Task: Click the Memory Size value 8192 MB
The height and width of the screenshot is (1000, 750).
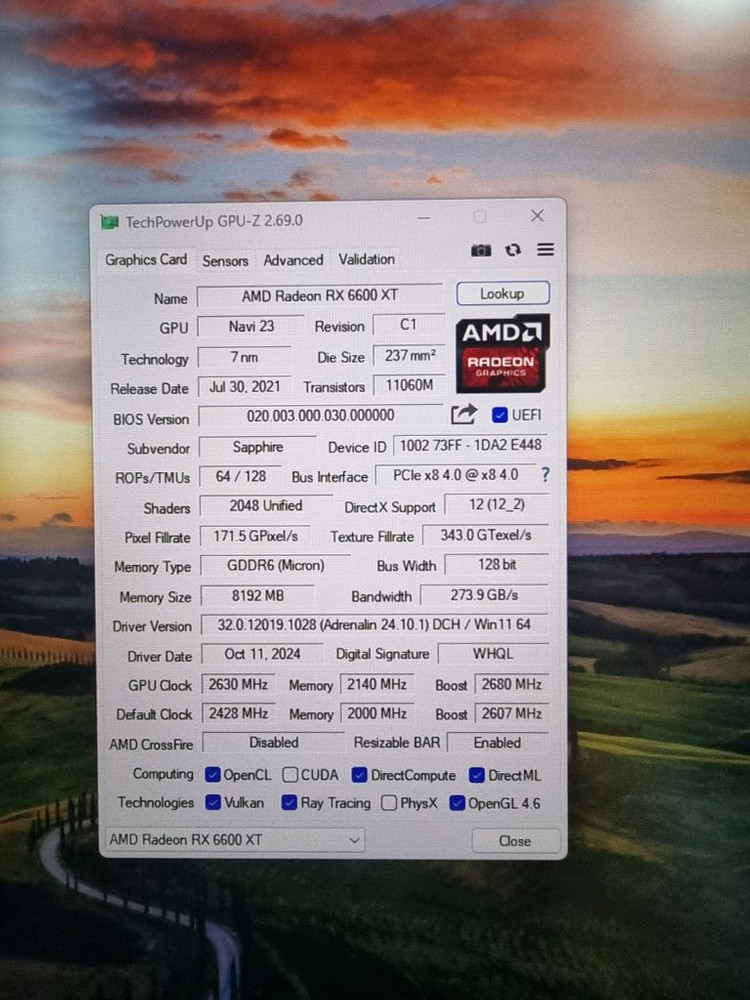Action: [258, 595]
